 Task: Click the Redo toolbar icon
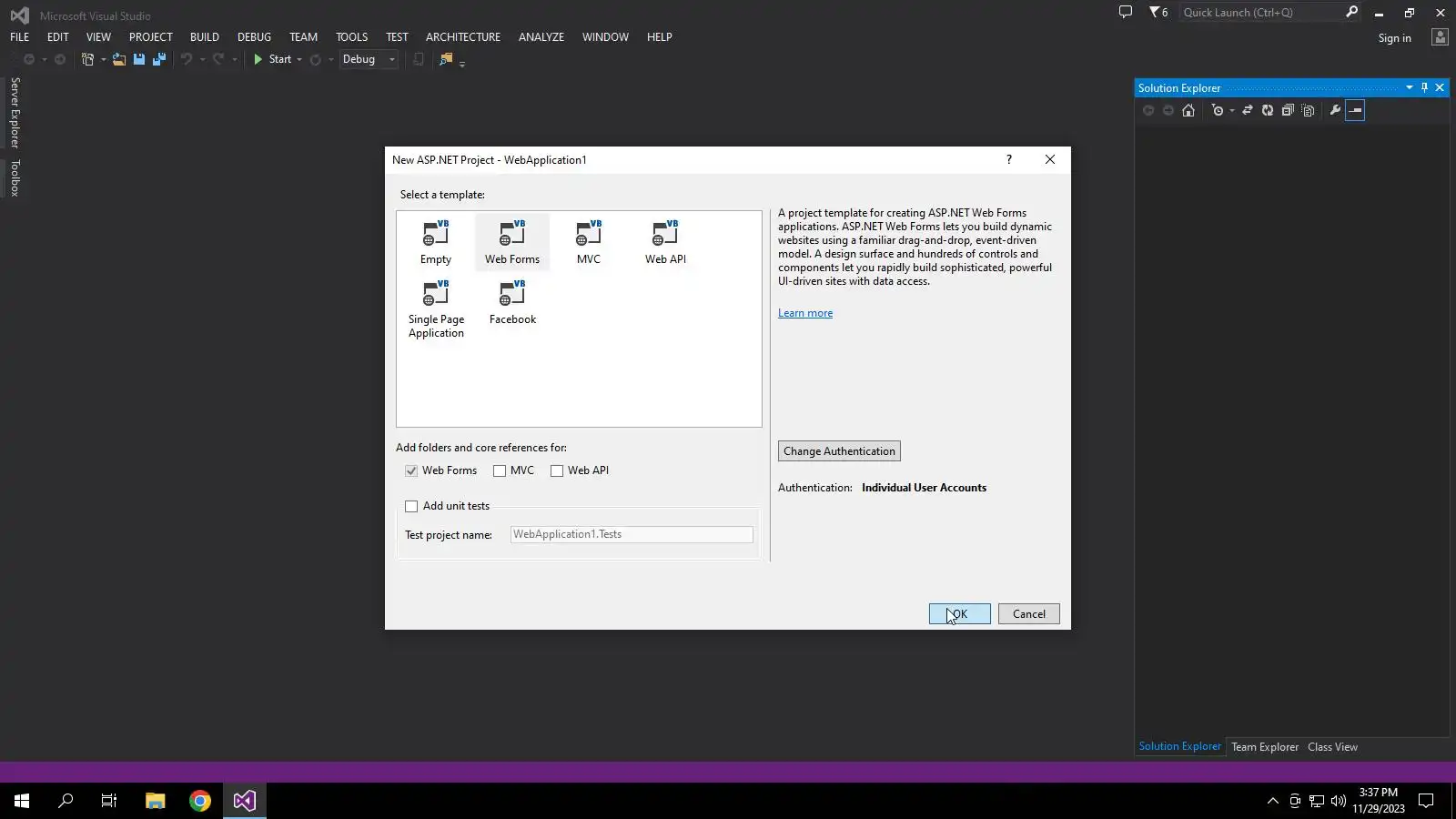[x=218, y=59]
